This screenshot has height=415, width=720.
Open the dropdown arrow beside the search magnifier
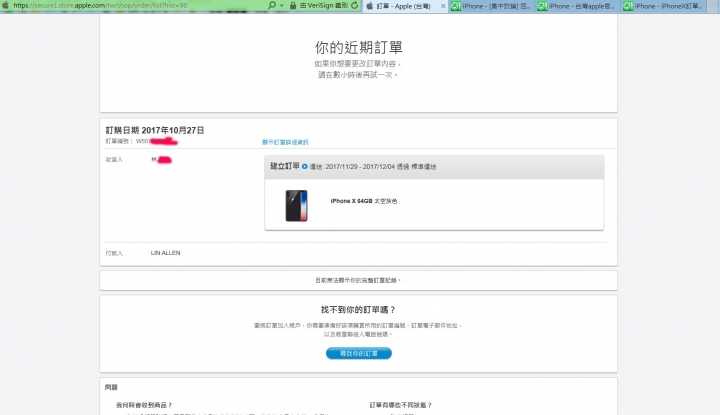281,6
